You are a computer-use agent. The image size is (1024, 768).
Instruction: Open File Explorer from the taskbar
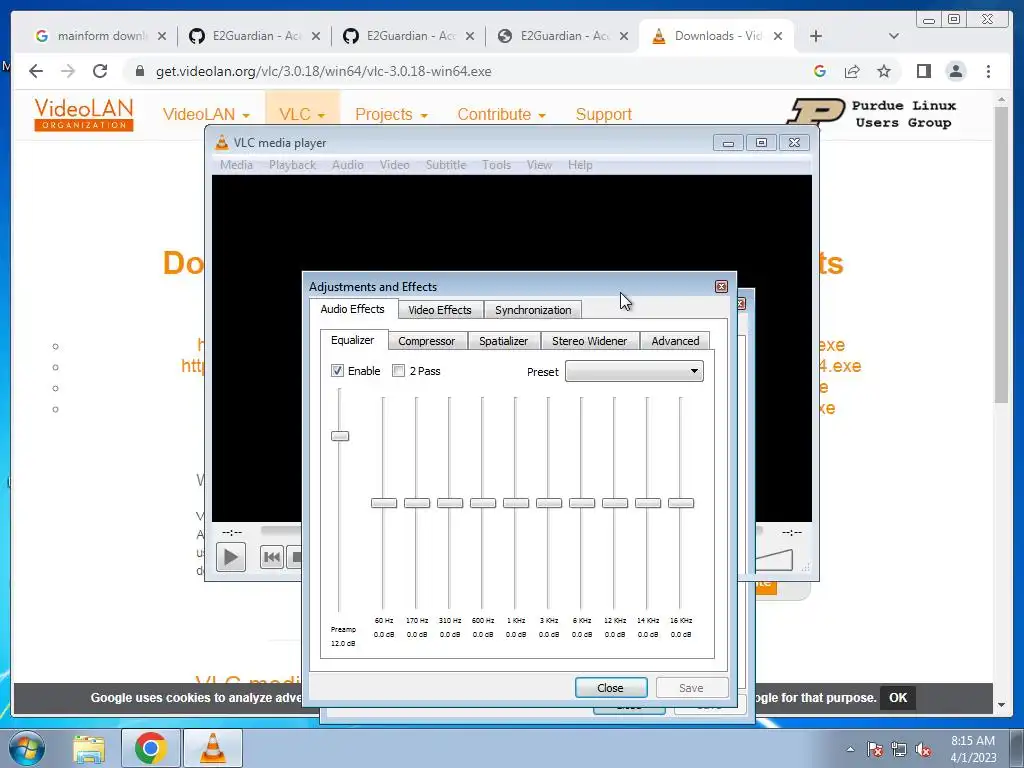tap(89, 748)
